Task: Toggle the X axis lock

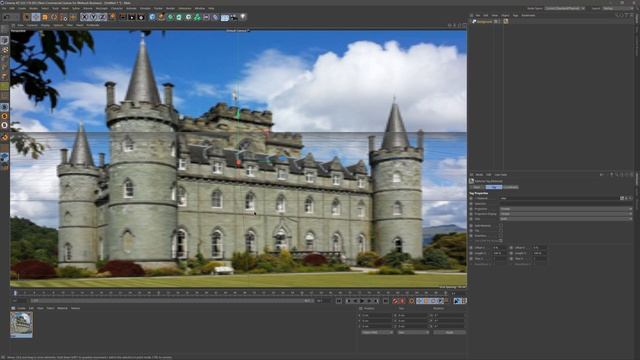Action: pyautogui.click(x=84, y=17)
